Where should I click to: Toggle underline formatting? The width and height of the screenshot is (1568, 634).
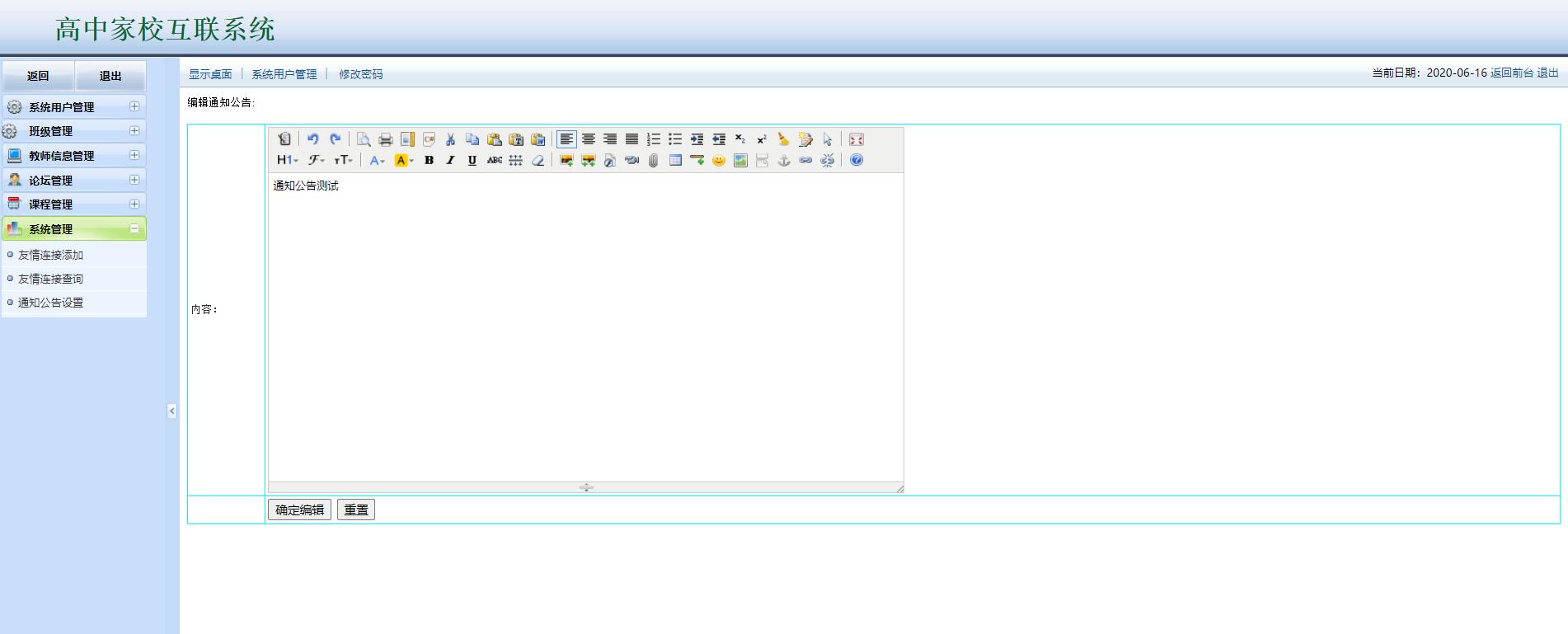click(472, 160)
